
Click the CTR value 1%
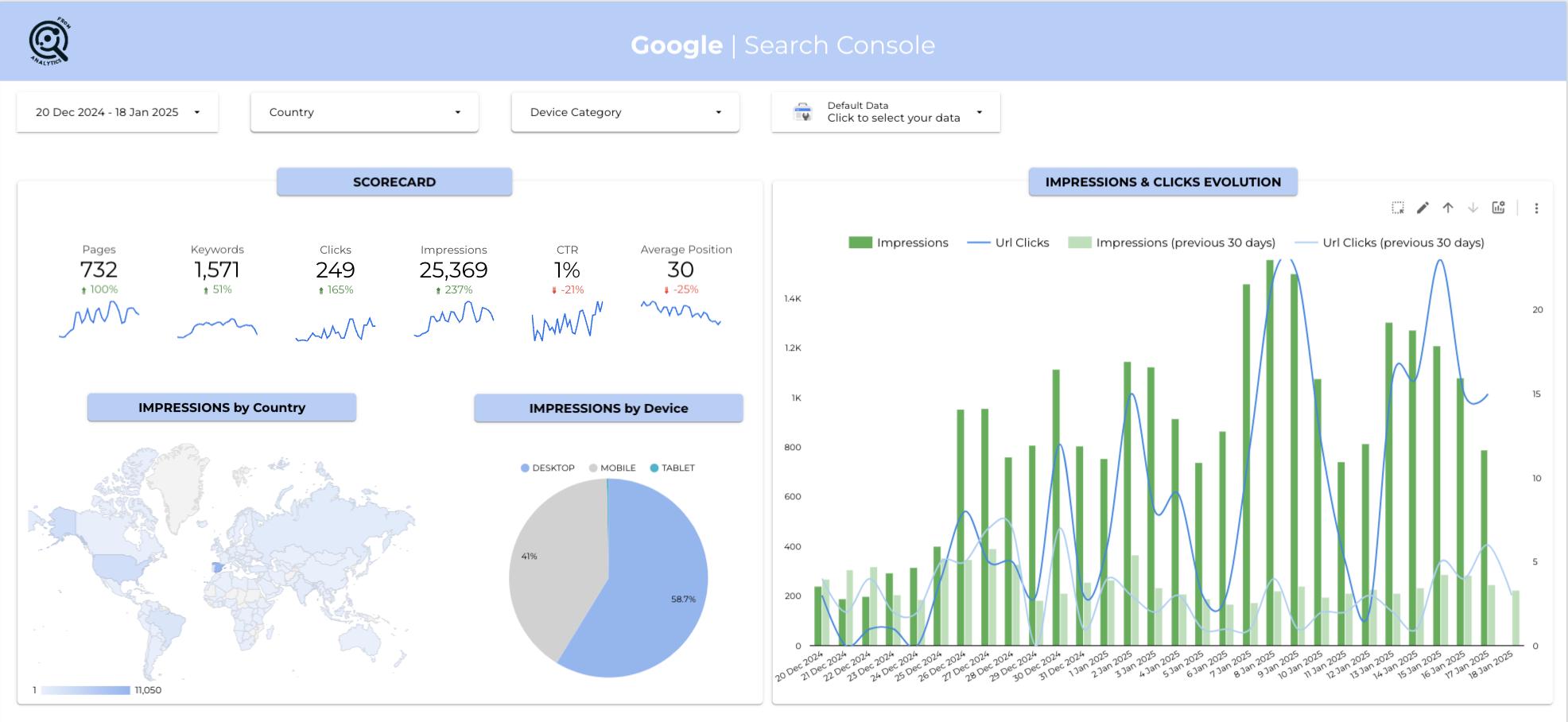[567, 270]
